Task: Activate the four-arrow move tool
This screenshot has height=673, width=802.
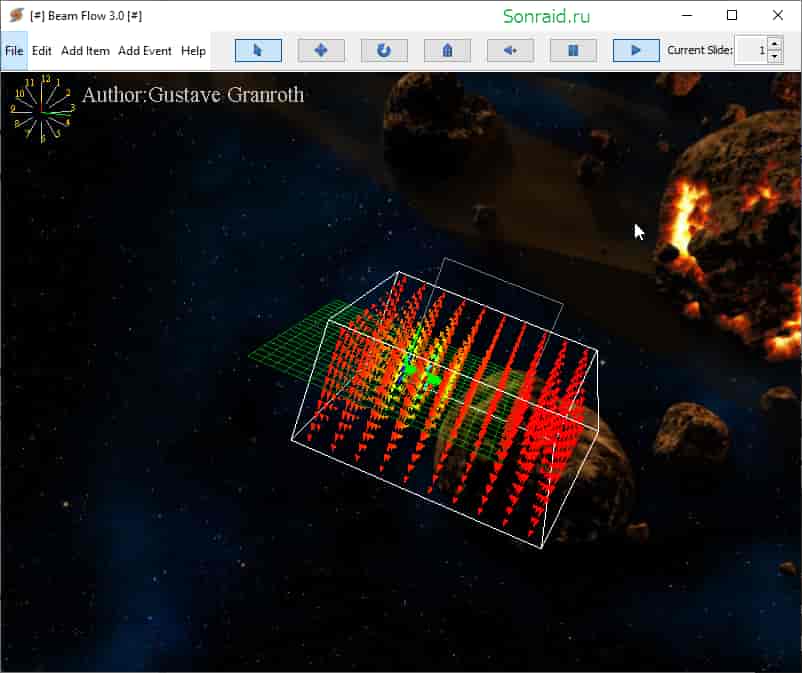Action: pos(321,51)
